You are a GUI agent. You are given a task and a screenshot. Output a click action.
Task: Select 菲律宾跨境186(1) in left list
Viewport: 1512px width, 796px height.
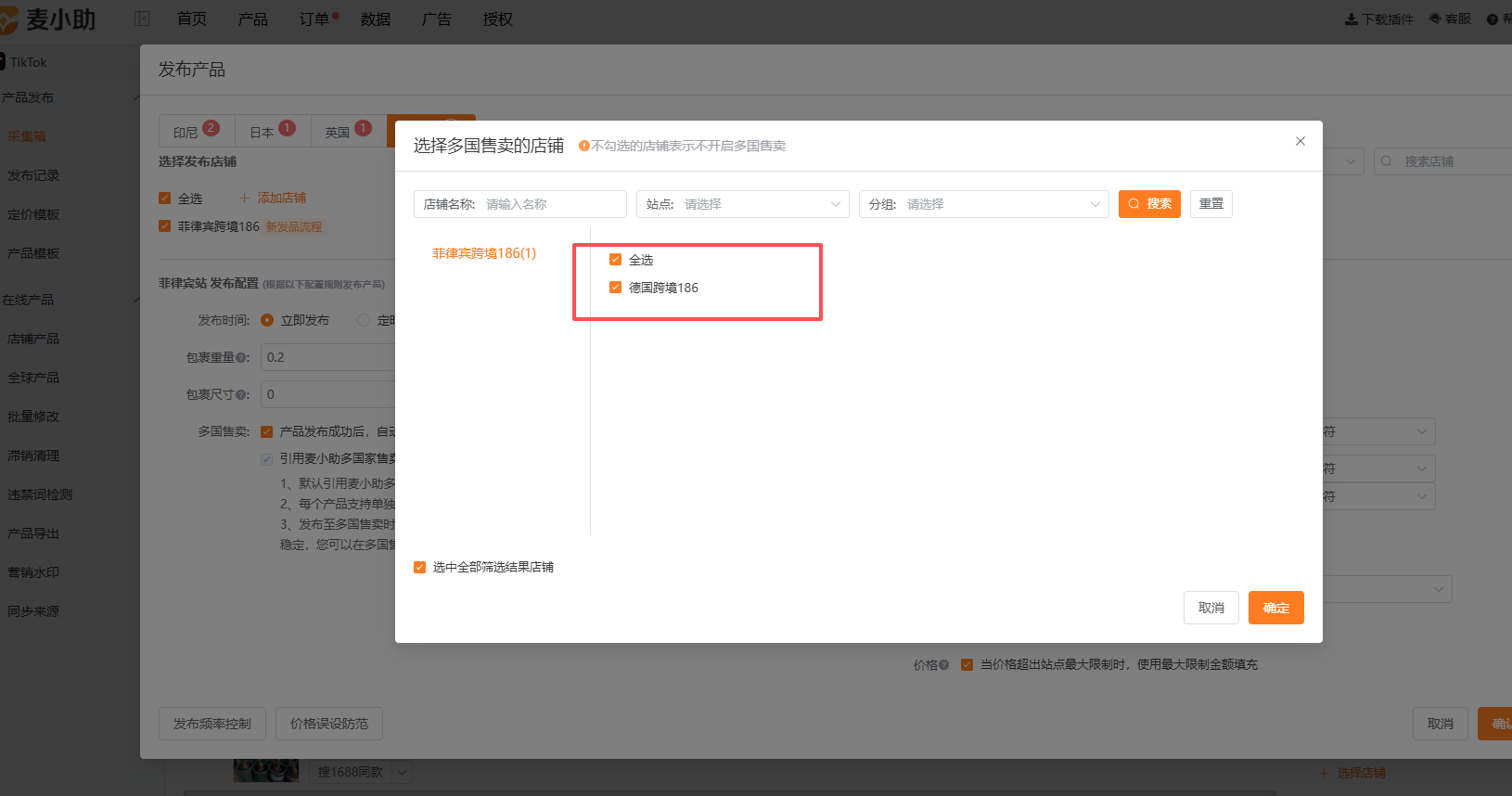[x=484, y=253]
